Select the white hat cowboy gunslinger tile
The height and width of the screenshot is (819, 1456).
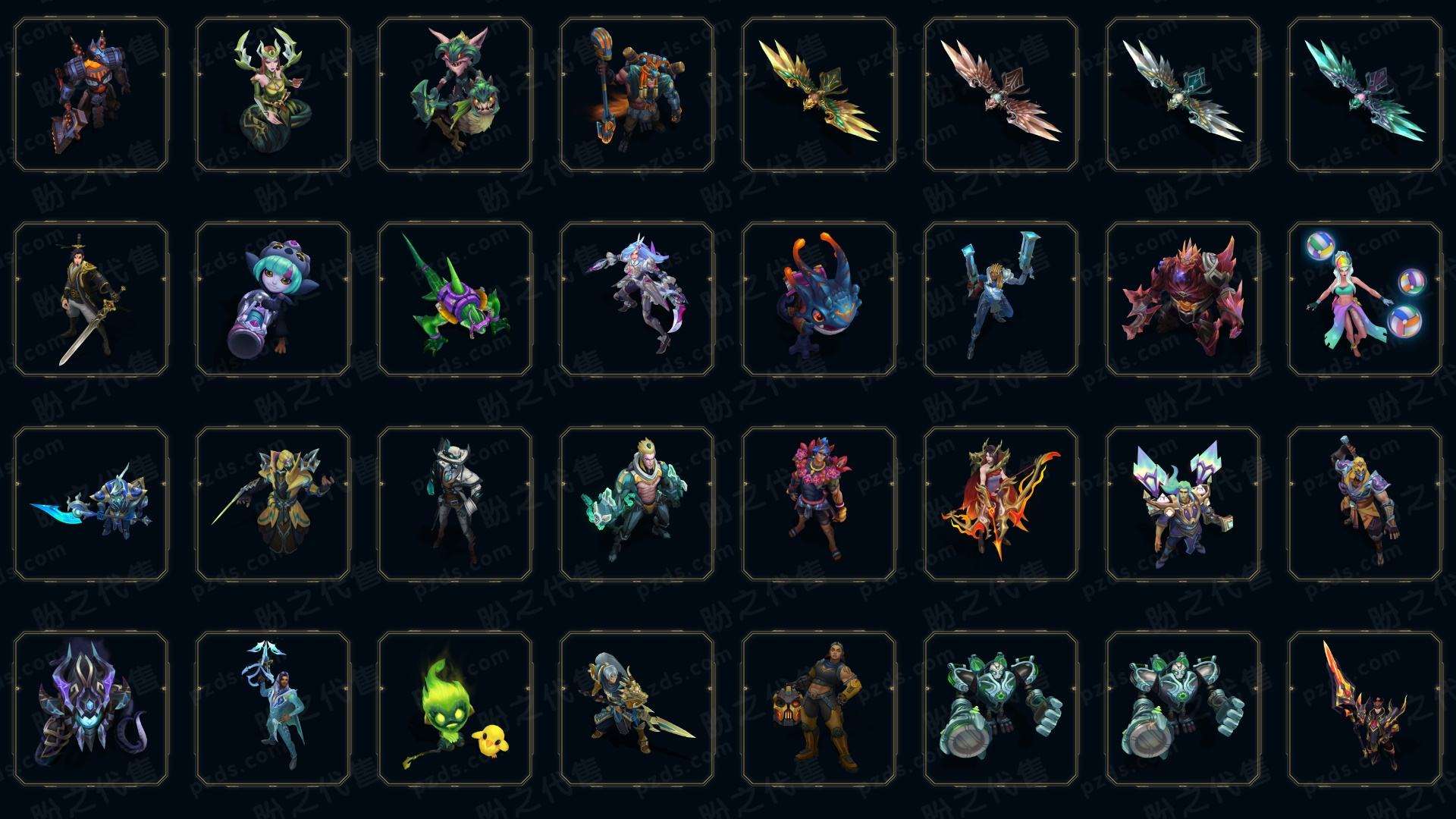coord(455,504)
